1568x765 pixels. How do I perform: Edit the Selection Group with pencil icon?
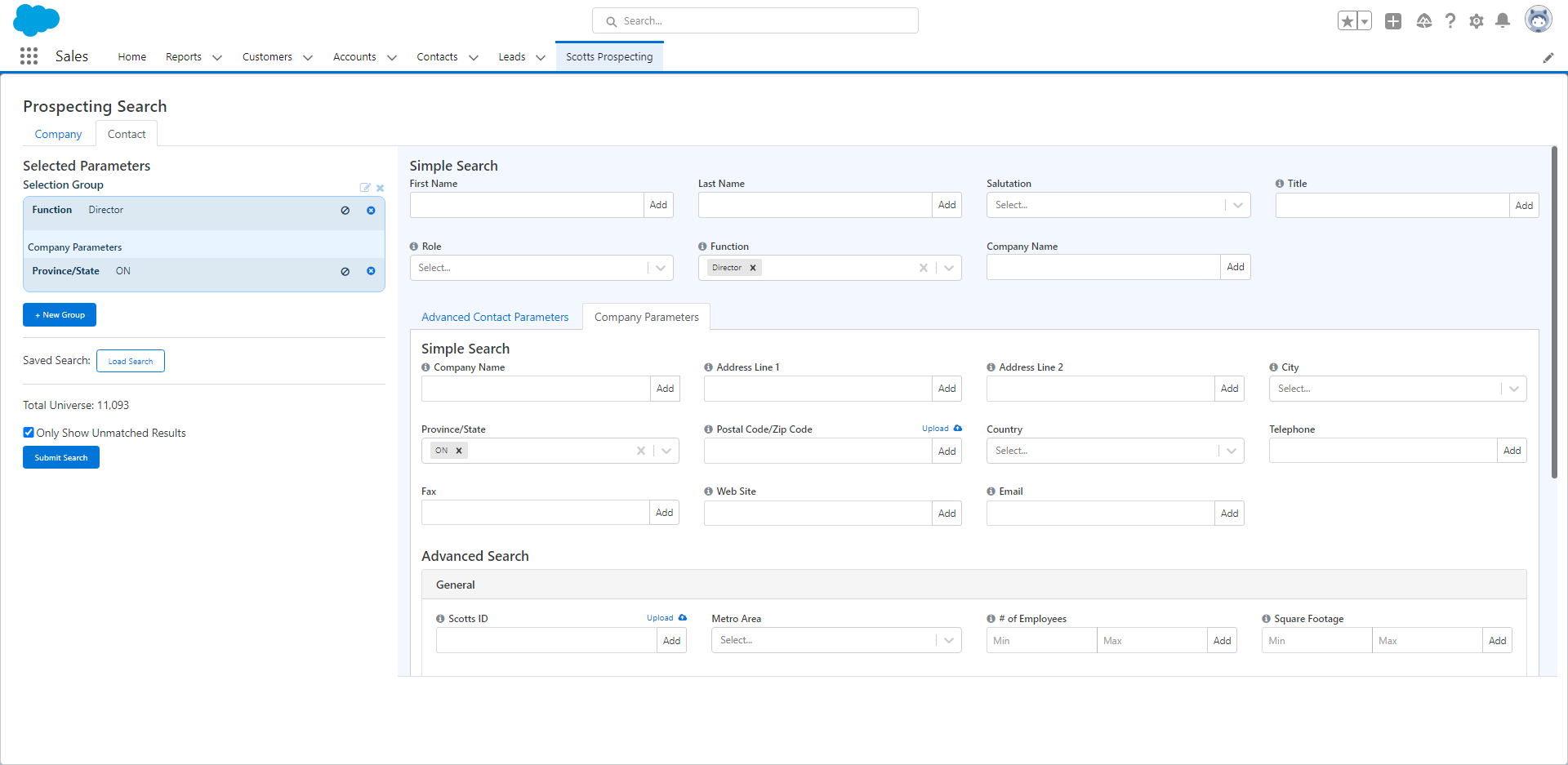(x=365, y=188)
